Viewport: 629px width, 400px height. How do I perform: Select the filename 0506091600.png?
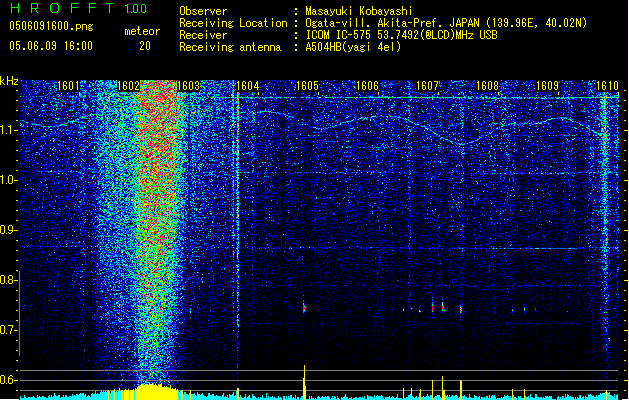coord(51,27)
